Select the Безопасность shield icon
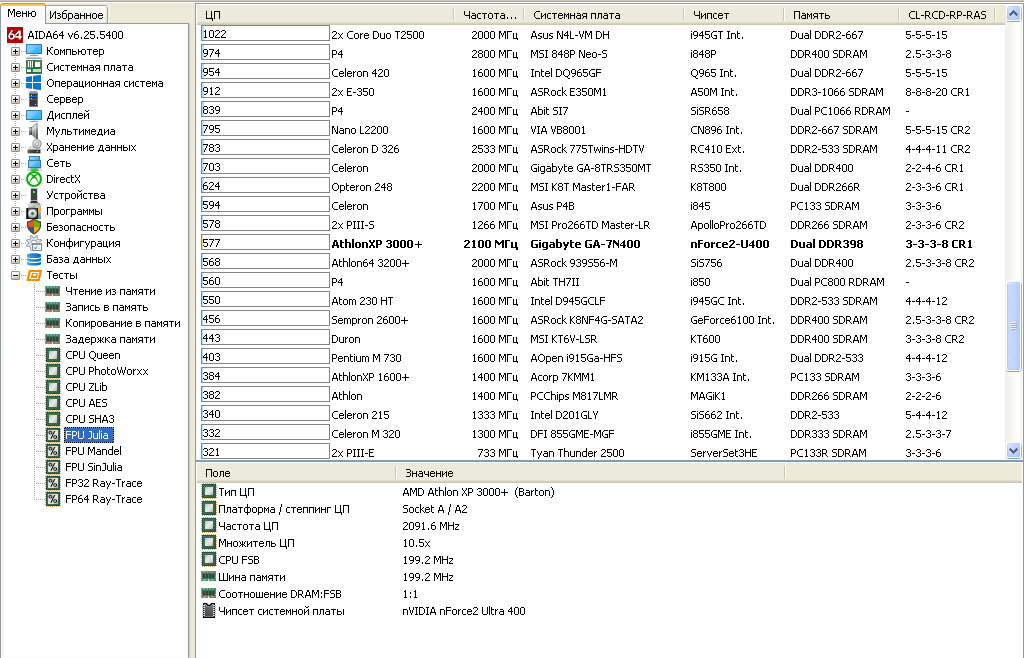The width and height of the screenshot is (1024, 658). [34, 227]
